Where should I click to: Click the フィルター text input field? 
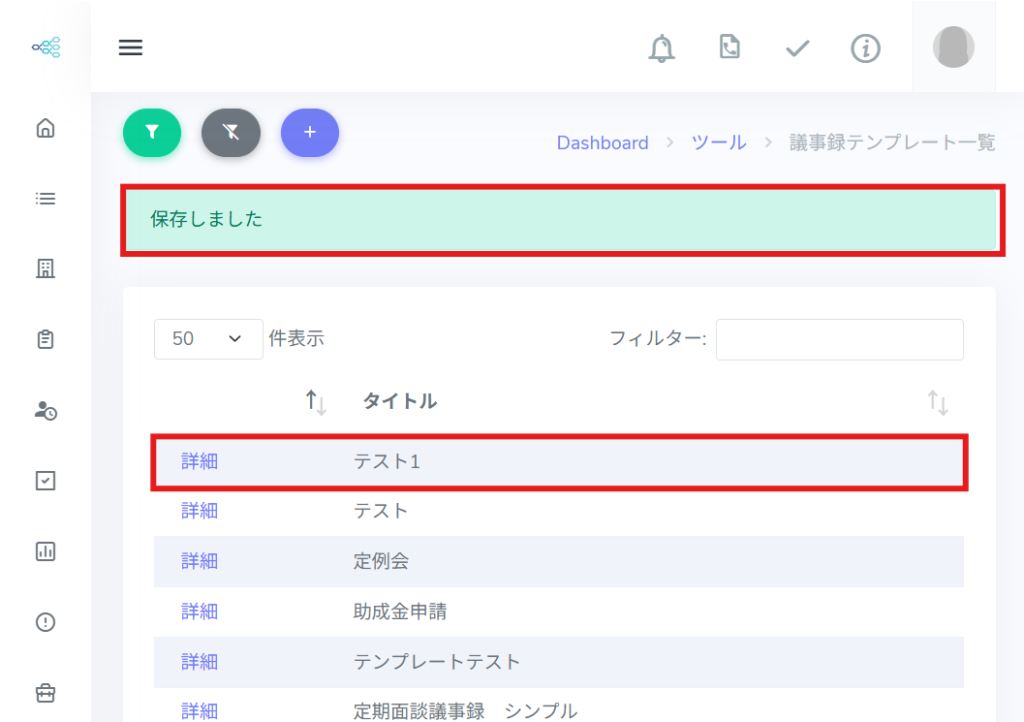[x=839, y=339]
